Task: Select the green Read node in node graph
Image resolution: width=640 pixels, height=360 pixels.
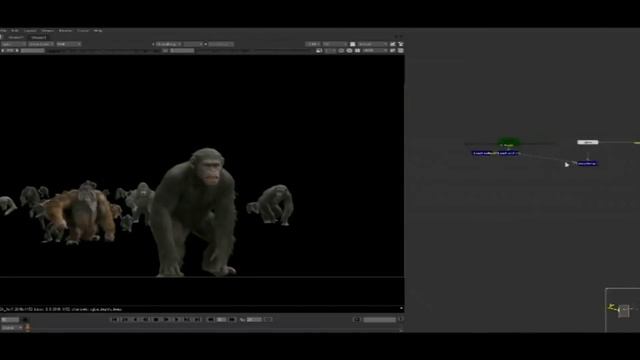Action: 508,143
